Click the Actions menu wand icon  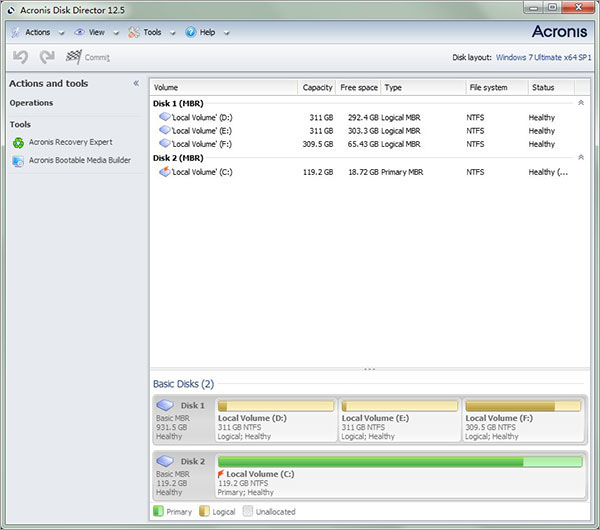click(15, 33)
